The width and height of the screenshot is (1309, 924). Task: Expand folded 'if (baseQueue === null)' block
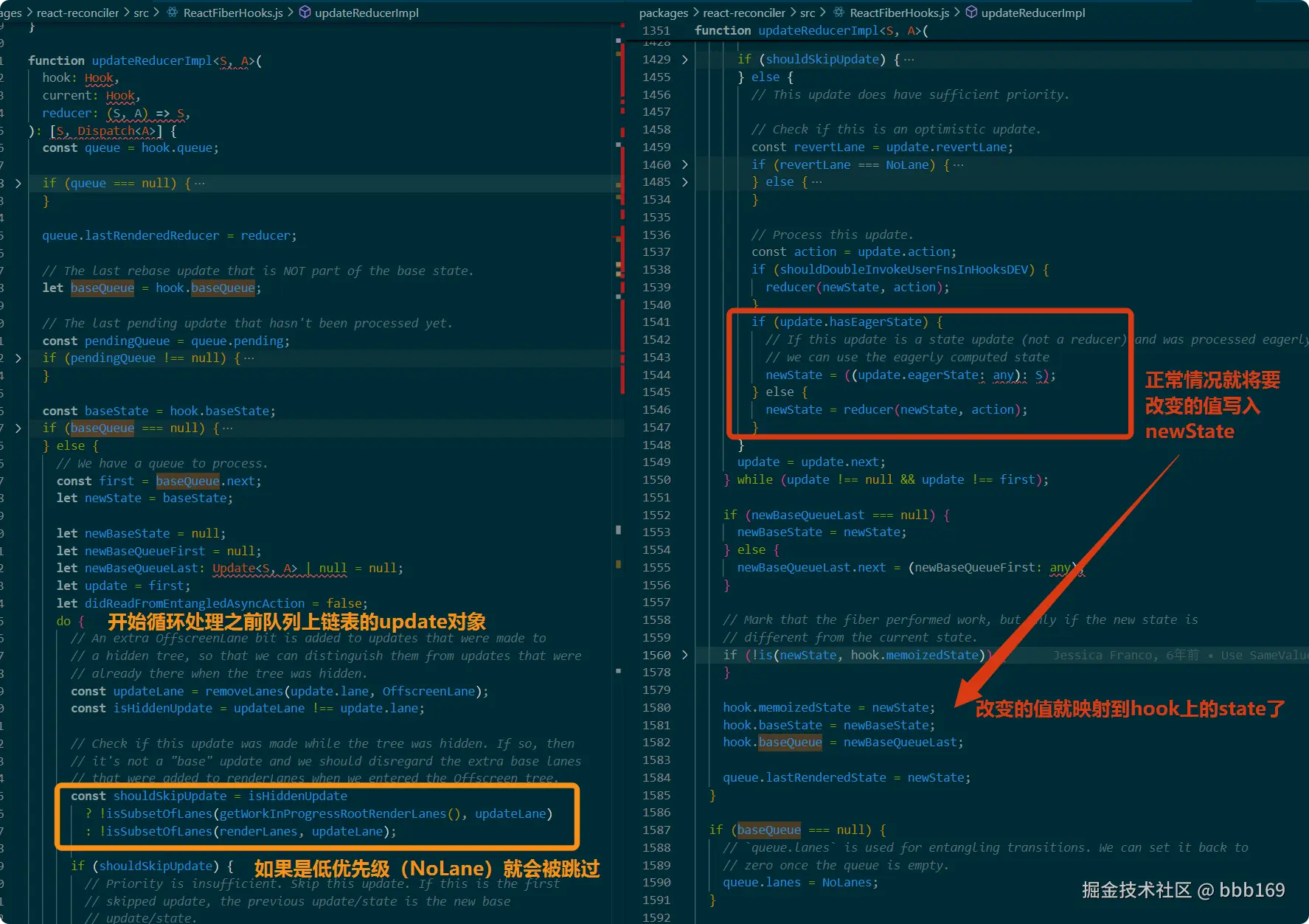pyautogui.click(x=18, y=428)
